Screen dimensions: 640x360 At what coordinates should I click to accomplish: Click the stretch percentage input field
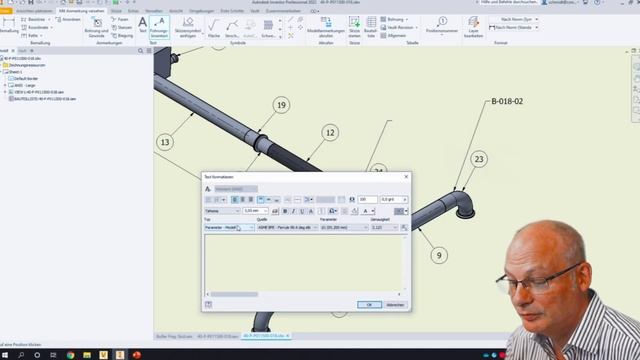(367, 200)
